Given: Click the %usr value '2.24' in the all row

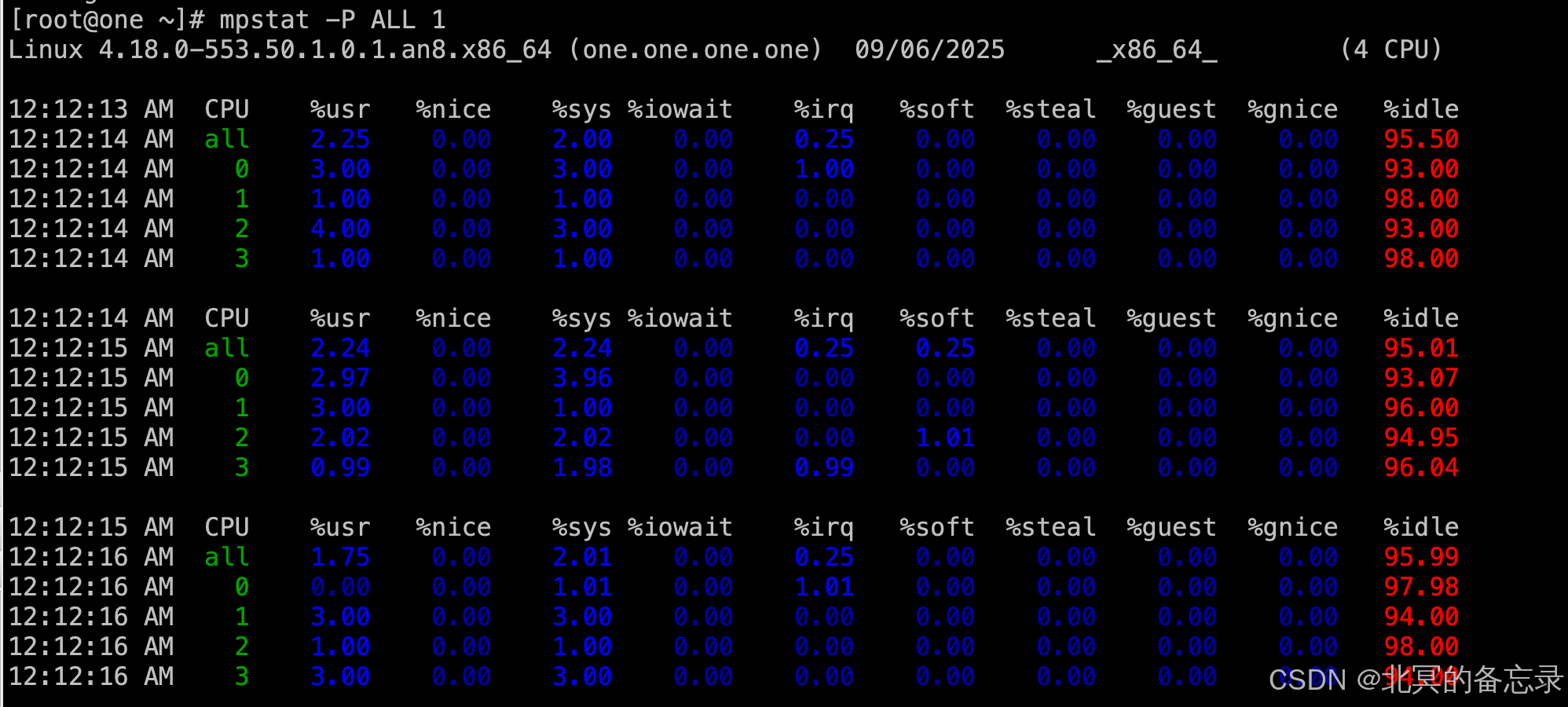Looking at the screenshot, I should point(340,348).
